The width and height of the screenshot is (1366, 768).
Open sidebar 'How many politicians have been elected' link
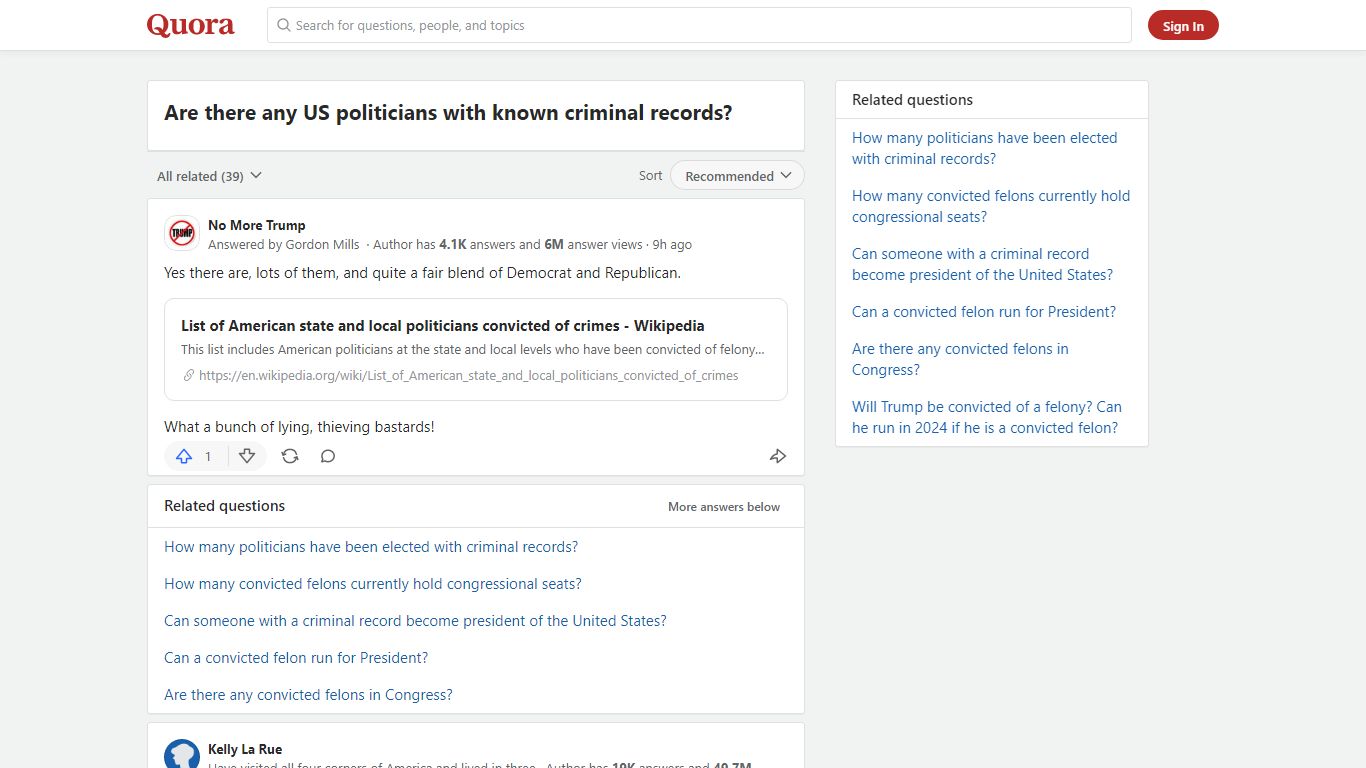tap(985, 148)
